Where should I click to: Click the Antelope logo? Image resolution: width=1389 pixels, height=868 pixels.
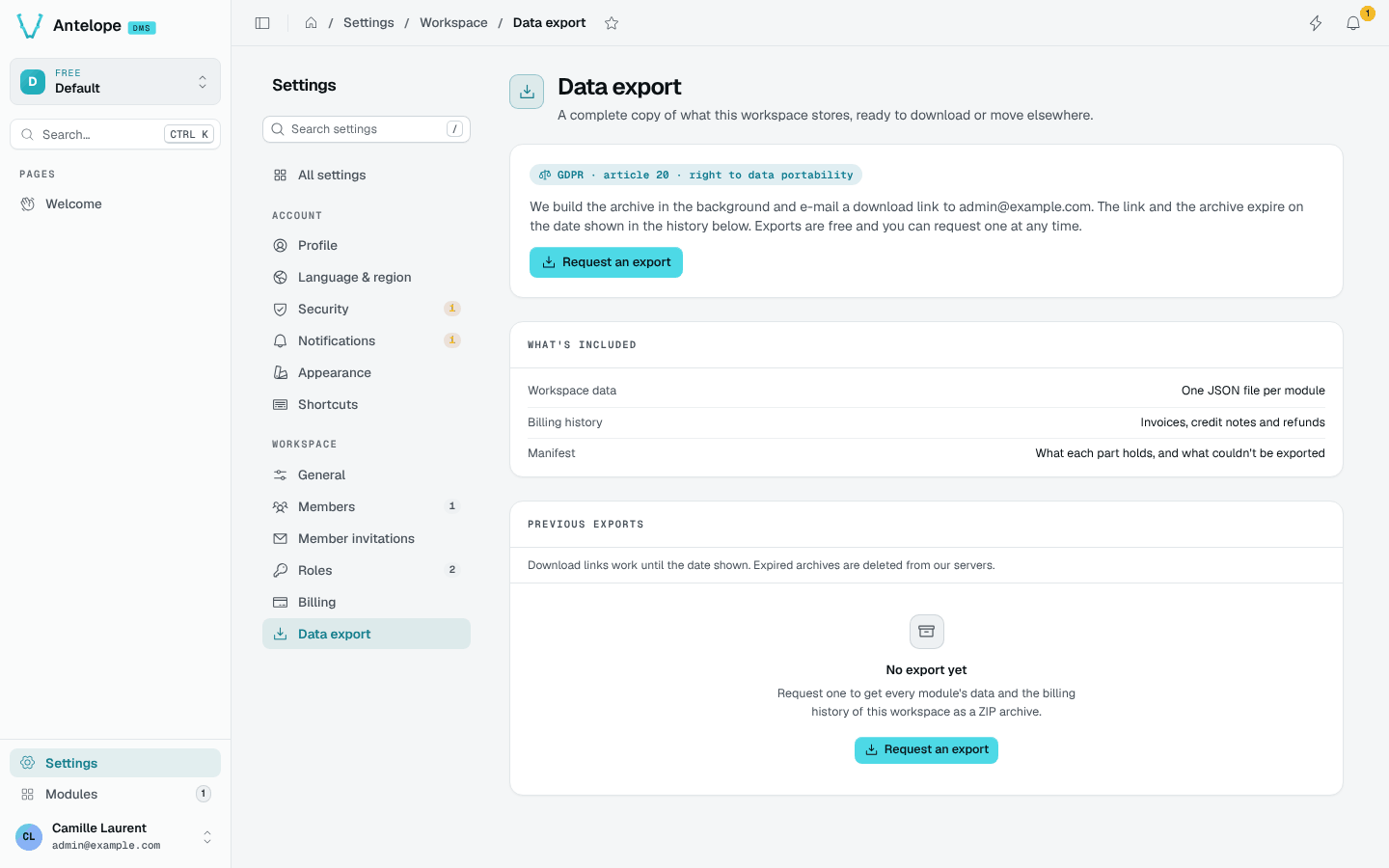(x=30, y=26)
